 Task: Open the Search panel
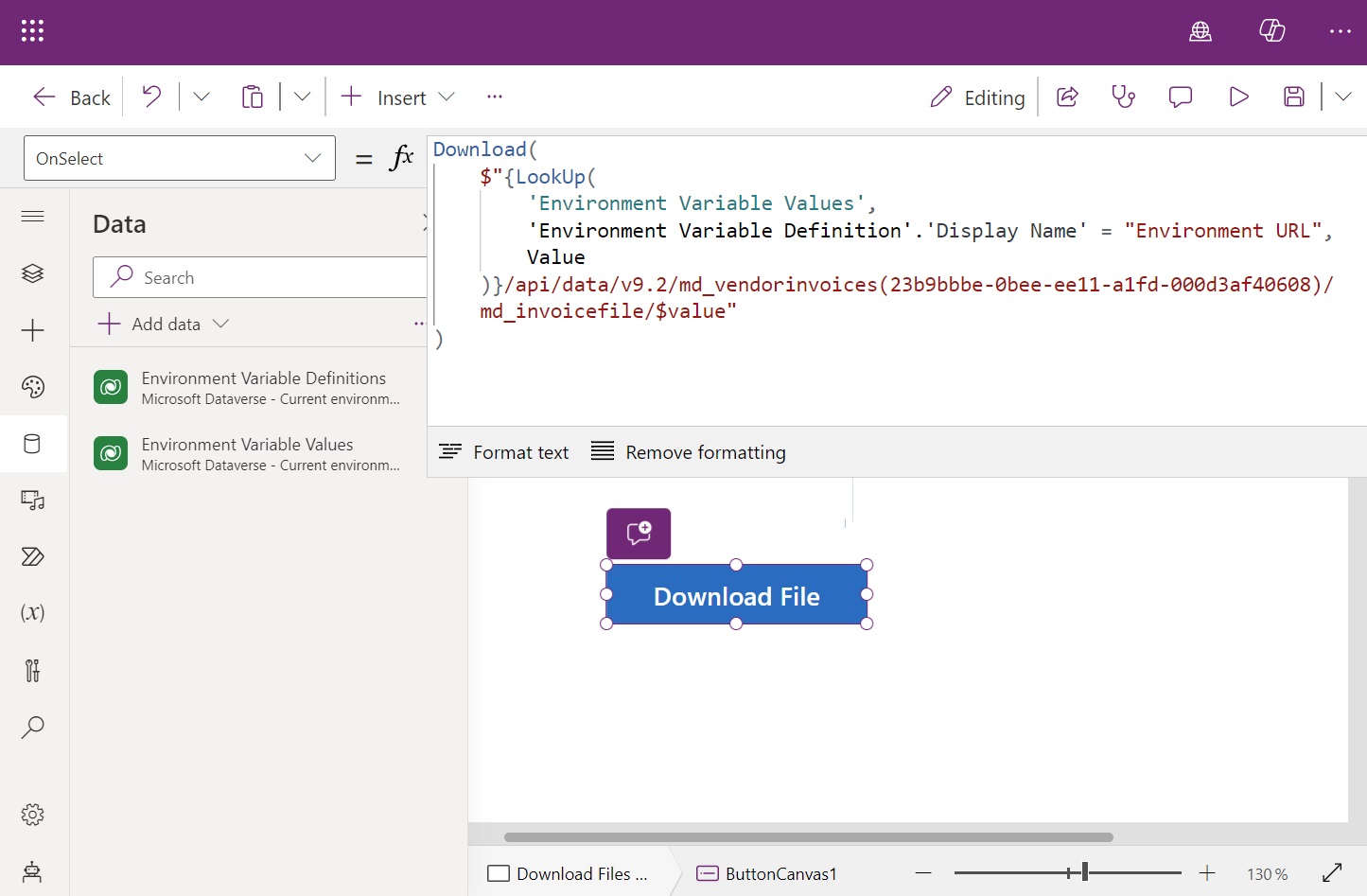coord(33,727)
